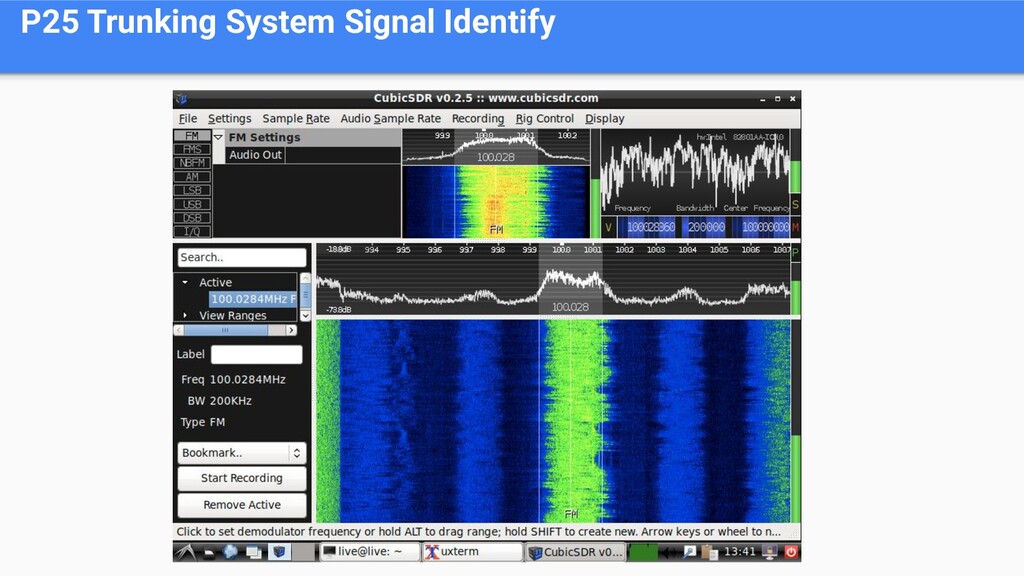Open the Audio Sample Rate menu
The image size is (1024, 576).
(x=391, y=118)
